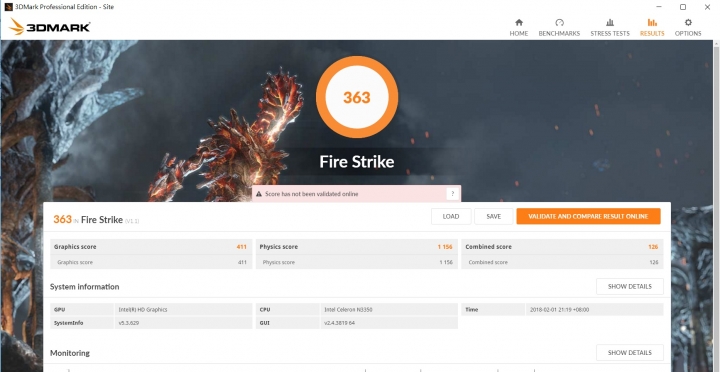Click the Physics score header row
The width and height of the screenshot is (720, 372).
[357, 247]
